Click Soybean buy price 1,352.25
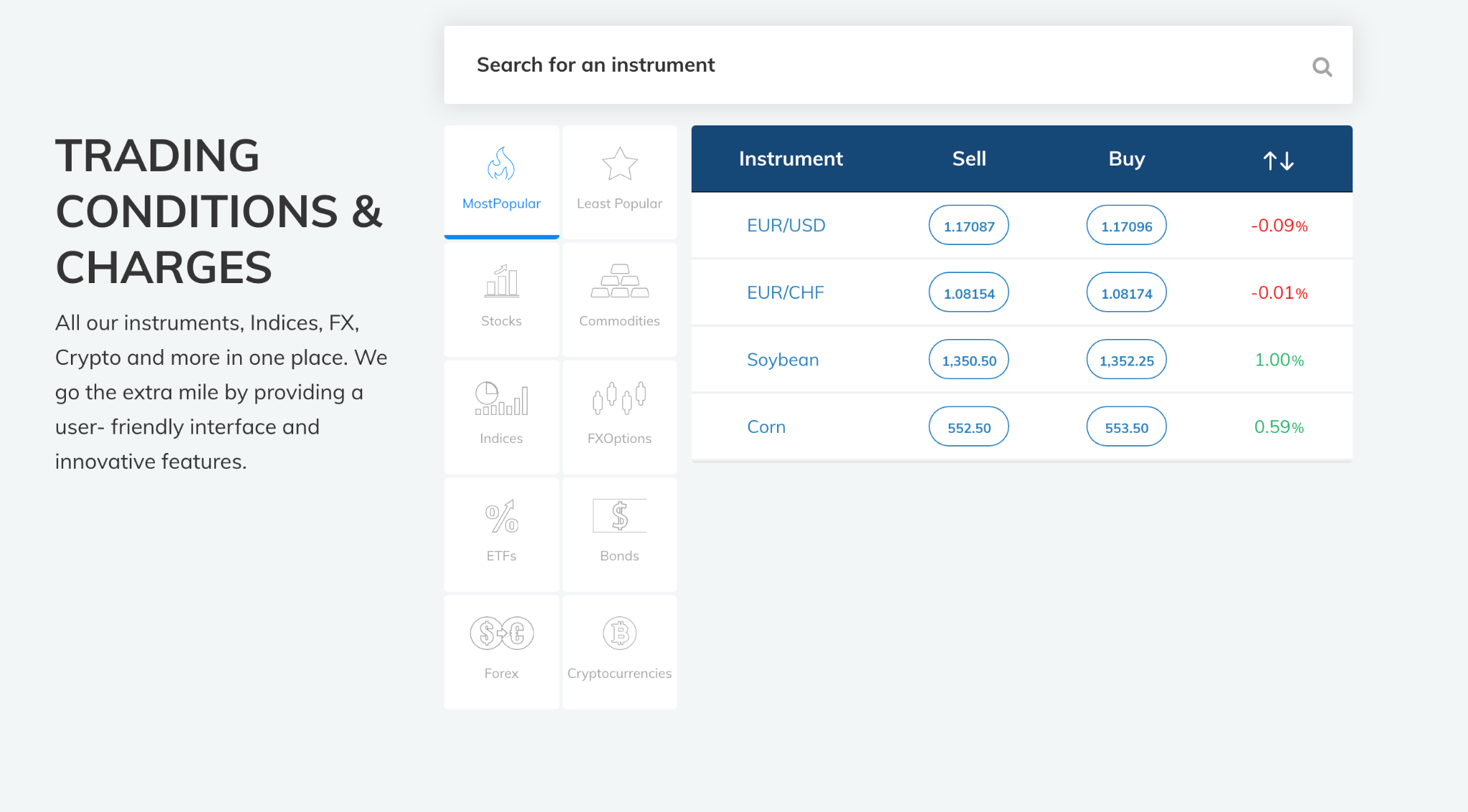Screen dimensions: 1468x812 point(1126,360)
